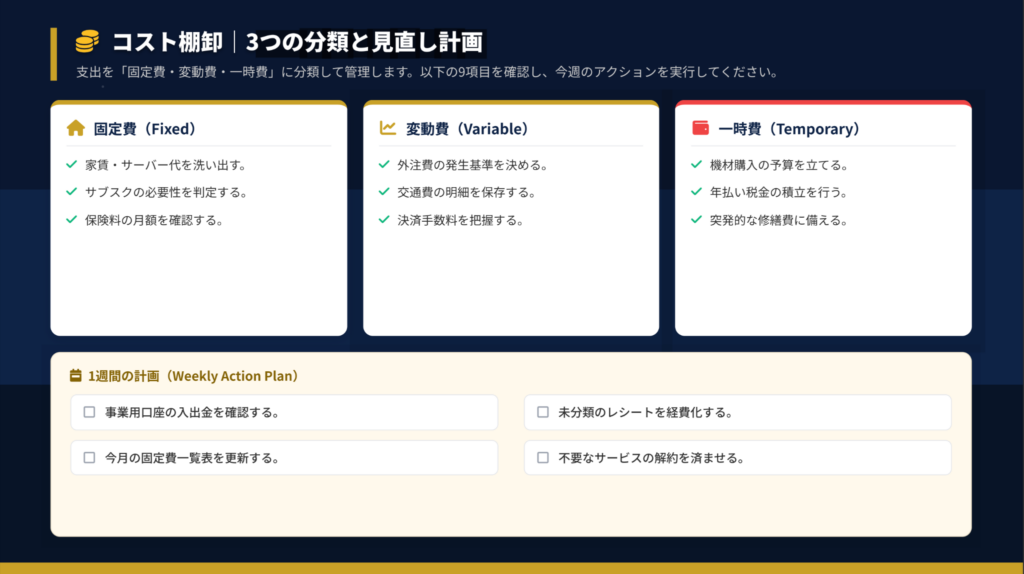Click the checkmark next to 家賃・サーバー代を洗い出す
The width and height of the screenshot is (1024, 574).
(71, 164)
